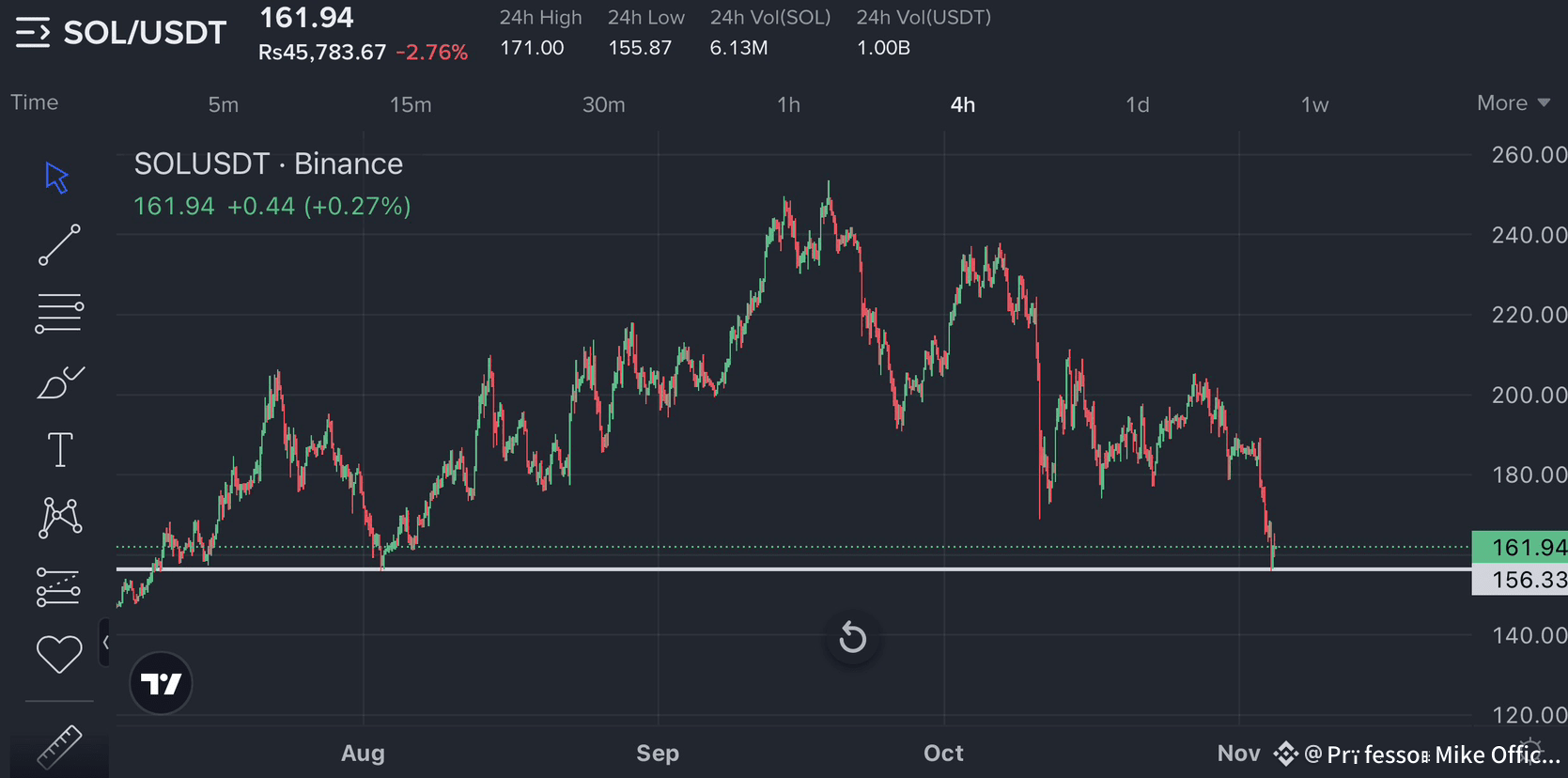Select the 15m interval

tap(411, 104)
